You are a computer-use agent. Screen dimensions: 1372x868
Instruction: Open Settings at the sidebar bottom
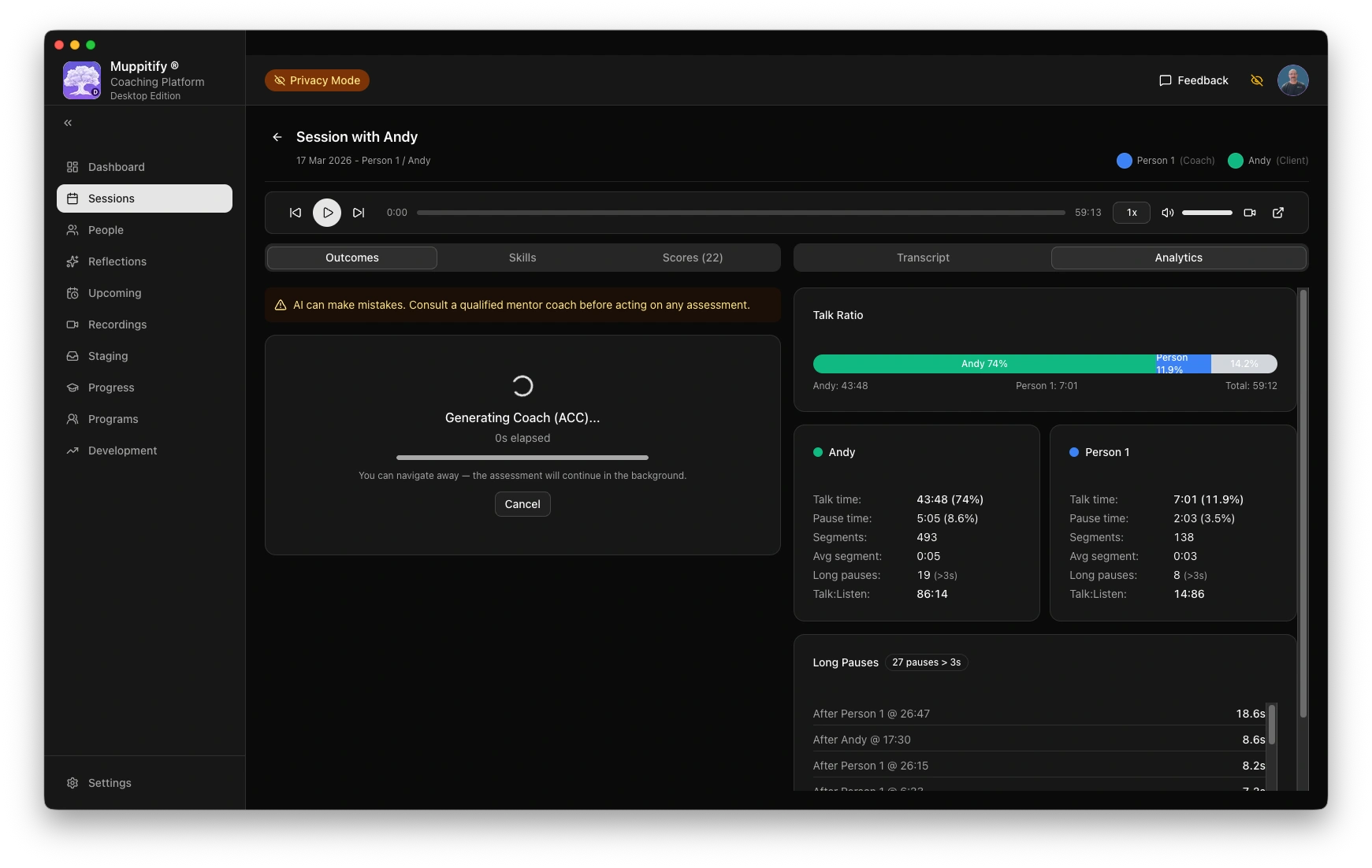coord(110,783)
